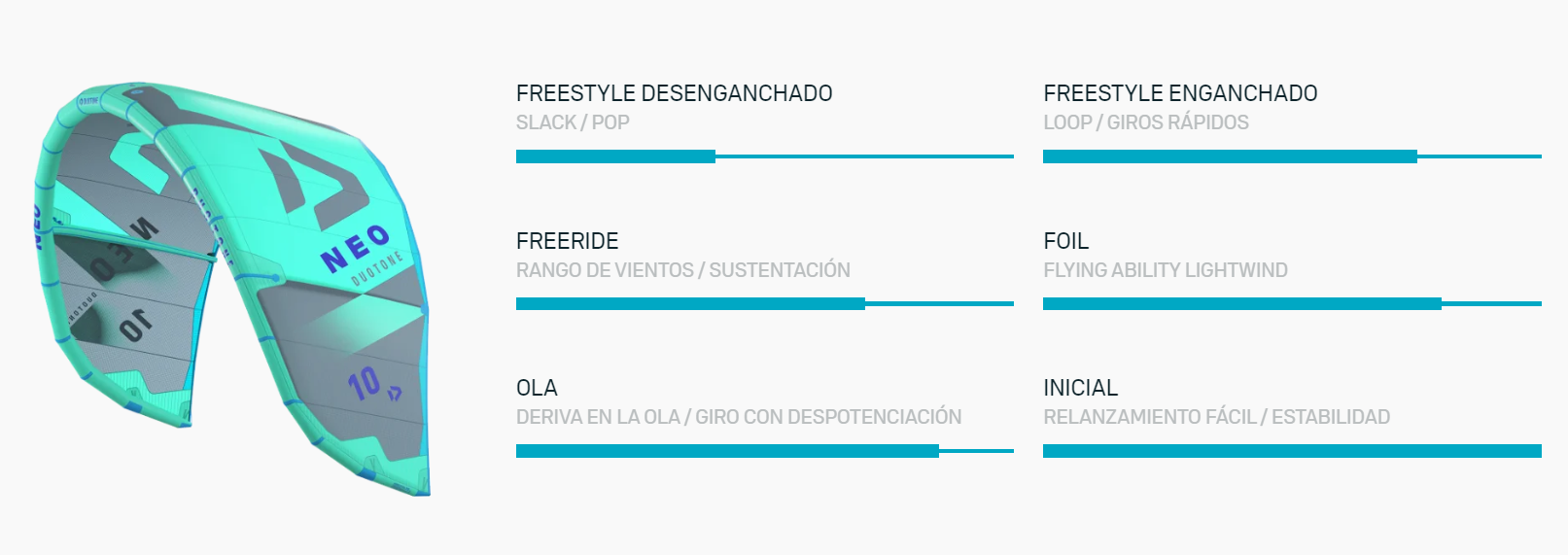This screenshot has width=1568, height=555.
Task: Click the Foil rating bar
Action: [1292, 304]
